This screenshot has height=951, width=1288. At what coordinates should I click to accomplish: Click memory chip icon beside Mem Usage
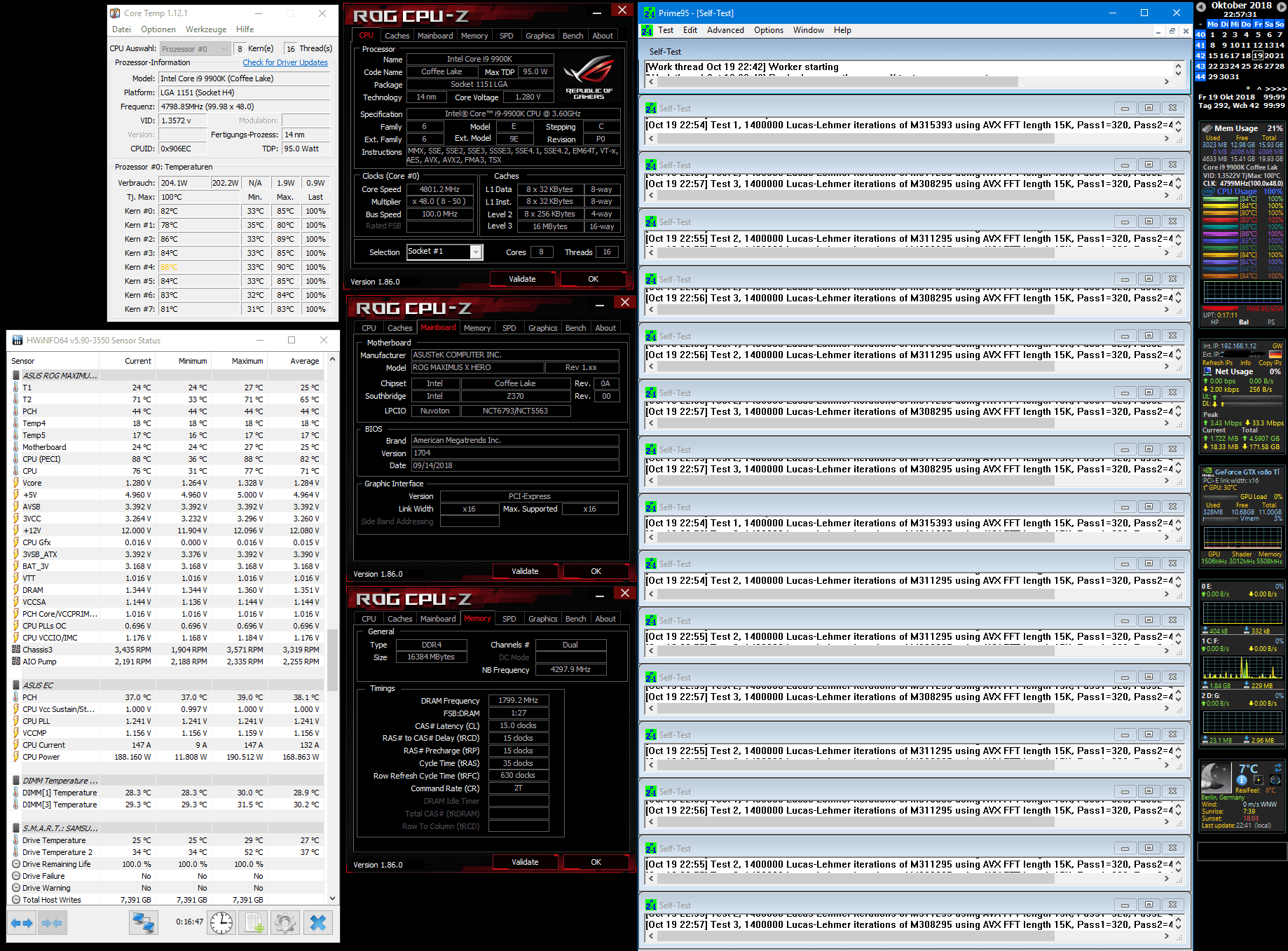[x=1207, y=129]
